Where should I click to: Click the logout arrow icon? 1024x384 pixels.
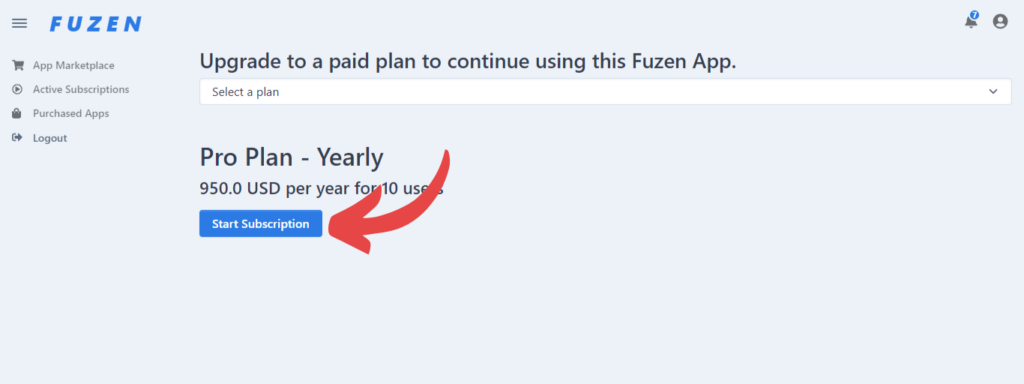[x=17, y=138]
